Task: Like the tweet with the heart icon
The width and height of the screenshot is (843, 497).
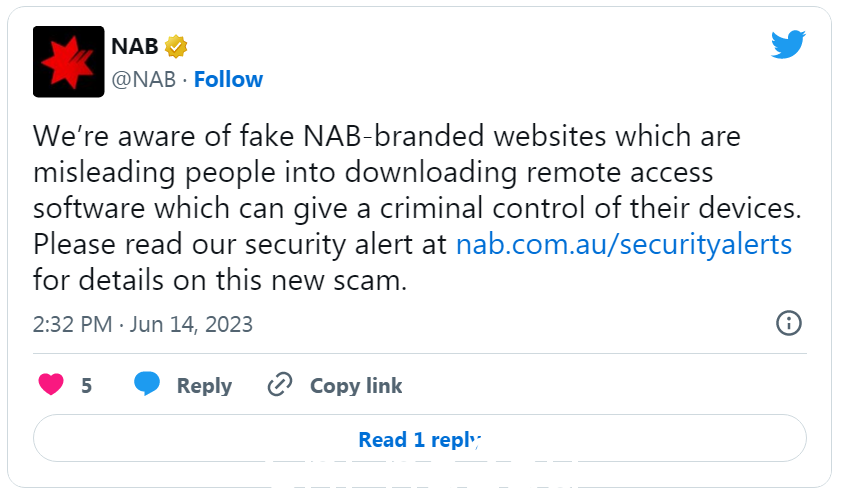Action: point(51,385)
